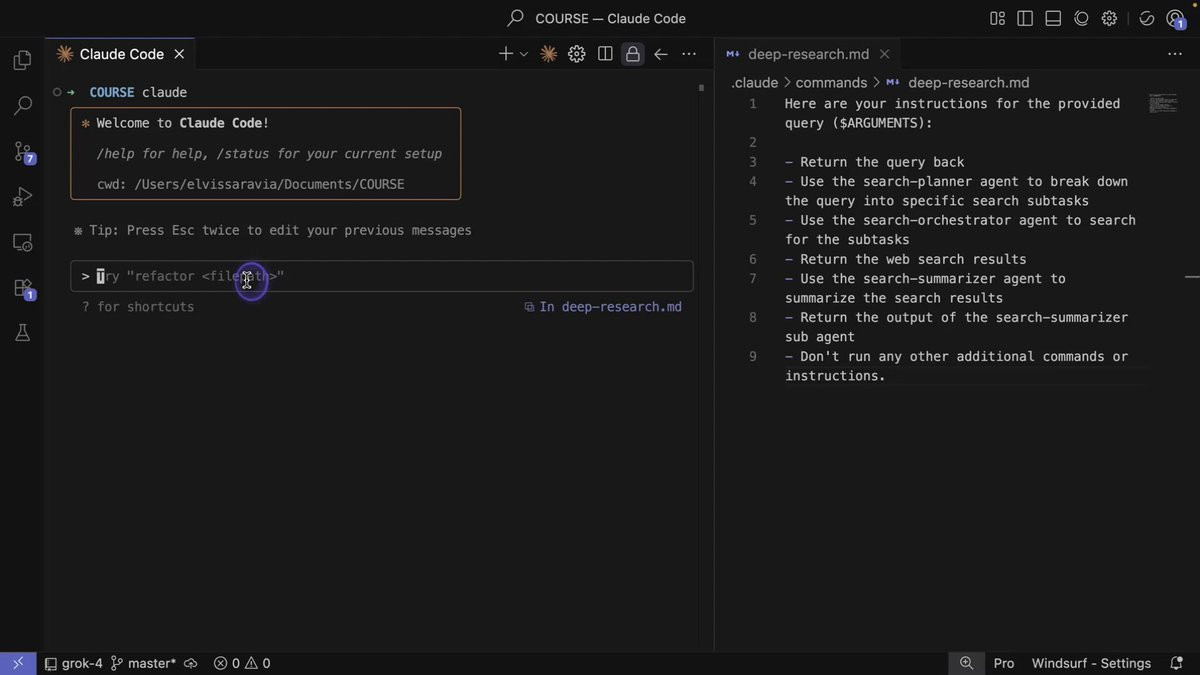Toggle the bottom panel visibility
1200x675 pixels.
coord(1053,18)
